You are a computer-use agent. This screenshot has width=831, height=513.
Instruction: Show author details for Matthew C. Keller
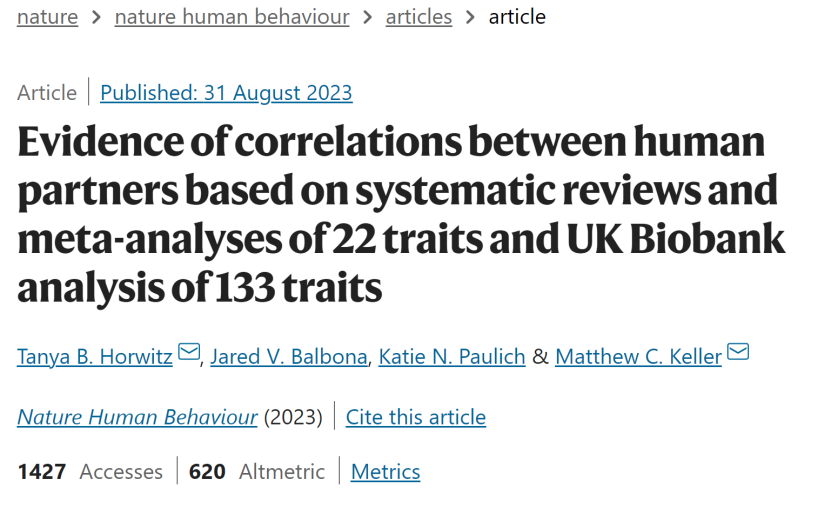(x=639, y=357)
